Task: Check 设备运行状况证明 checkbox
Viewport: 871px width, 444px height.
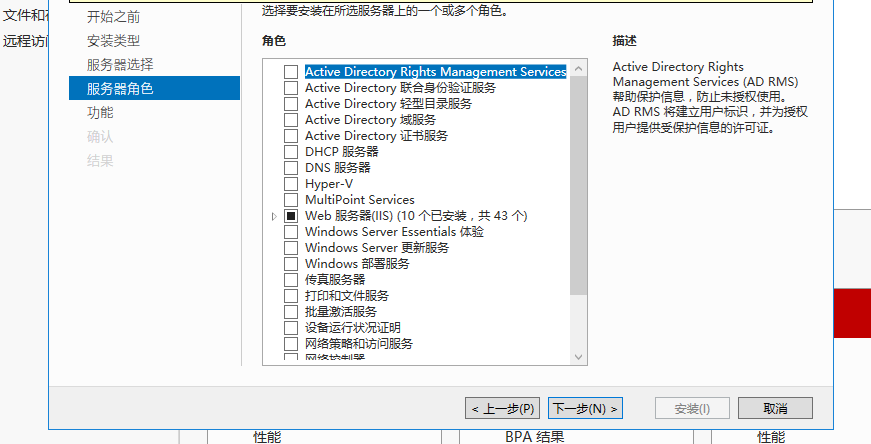Action: pyautogui.click(x=291, y=328)
